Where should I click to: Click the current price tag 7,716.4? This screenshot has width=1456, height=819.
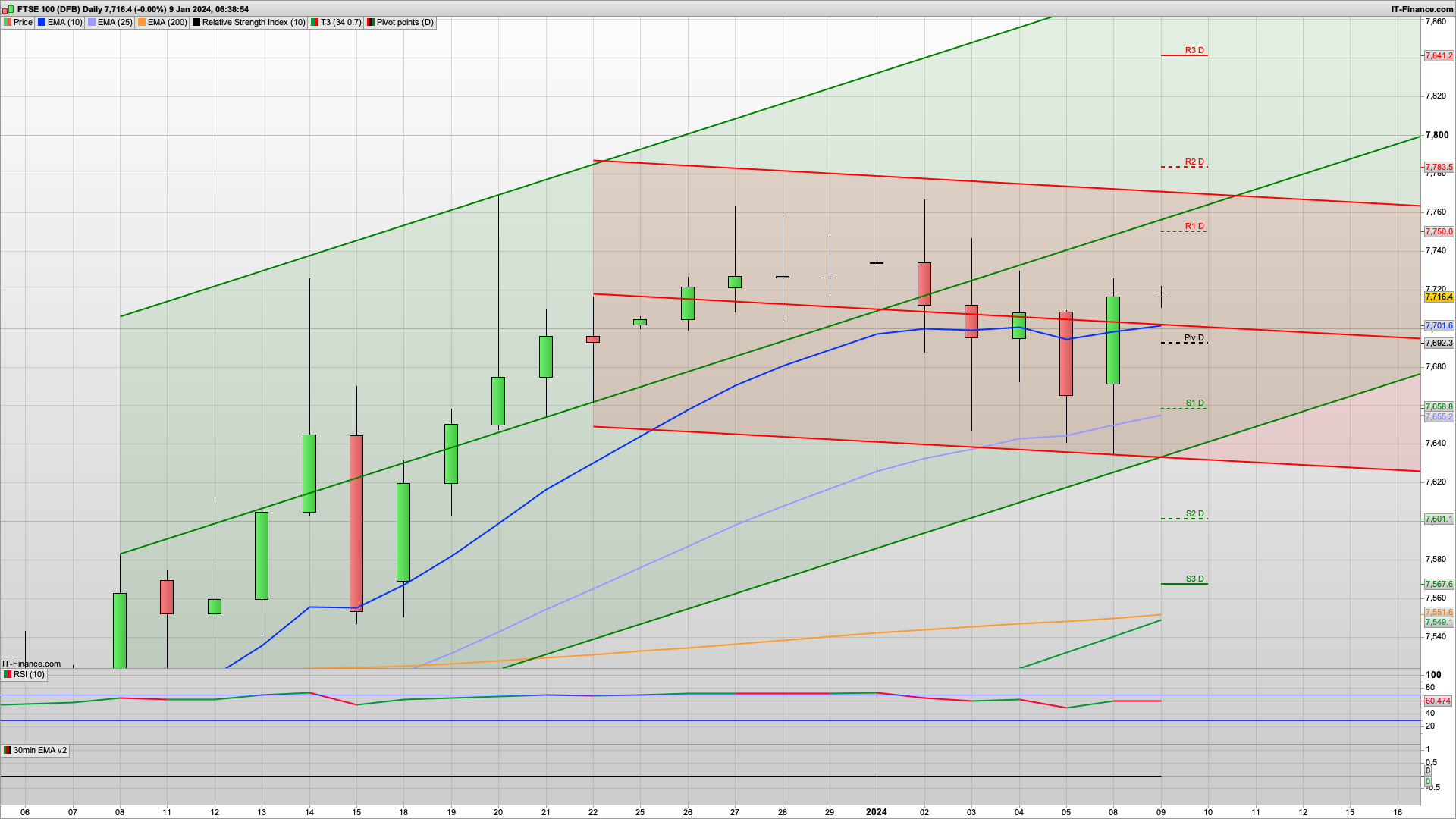tap(1439, 297)
